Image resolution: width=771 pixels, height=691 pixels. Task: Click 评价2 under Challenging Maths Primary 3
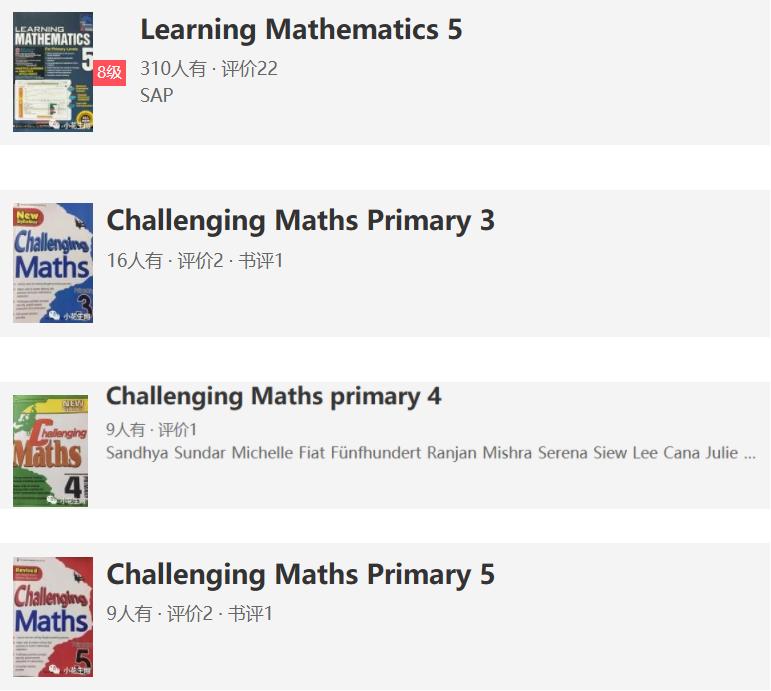[x=200, y=261]
